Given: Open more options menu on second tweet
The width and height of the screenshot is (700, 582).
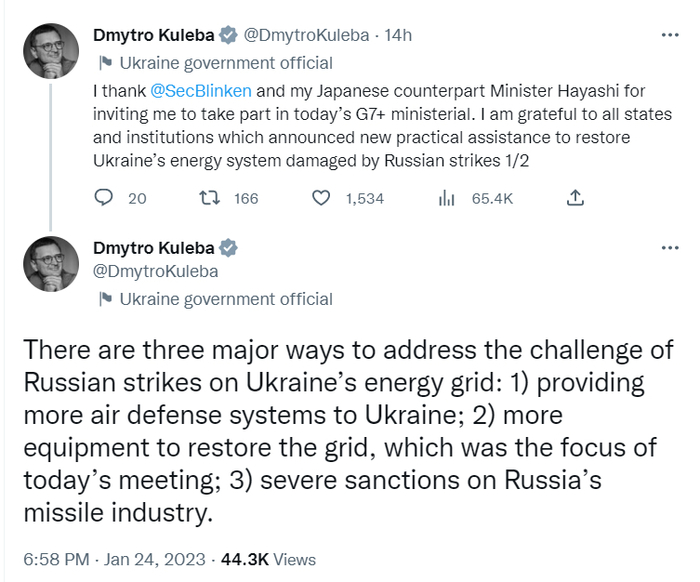Looking at the screenshot, I should [670, 248].
